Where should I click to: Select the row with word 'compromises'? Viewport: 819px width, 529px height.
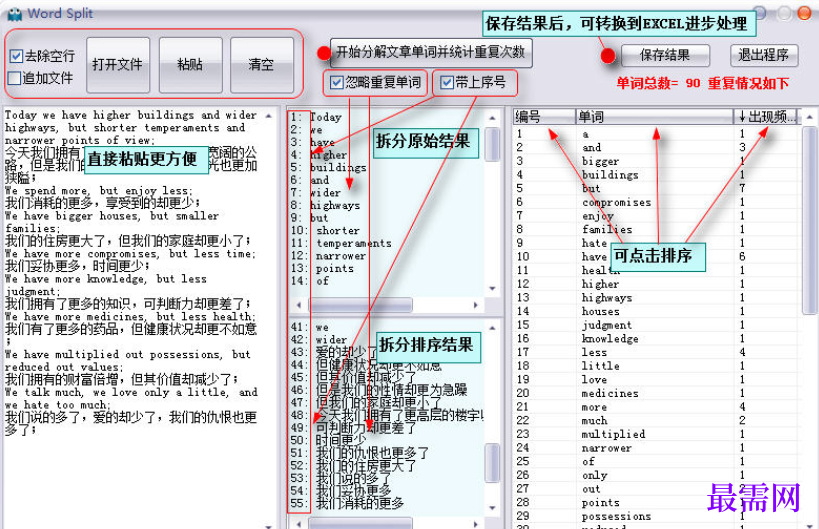point(656,202)
